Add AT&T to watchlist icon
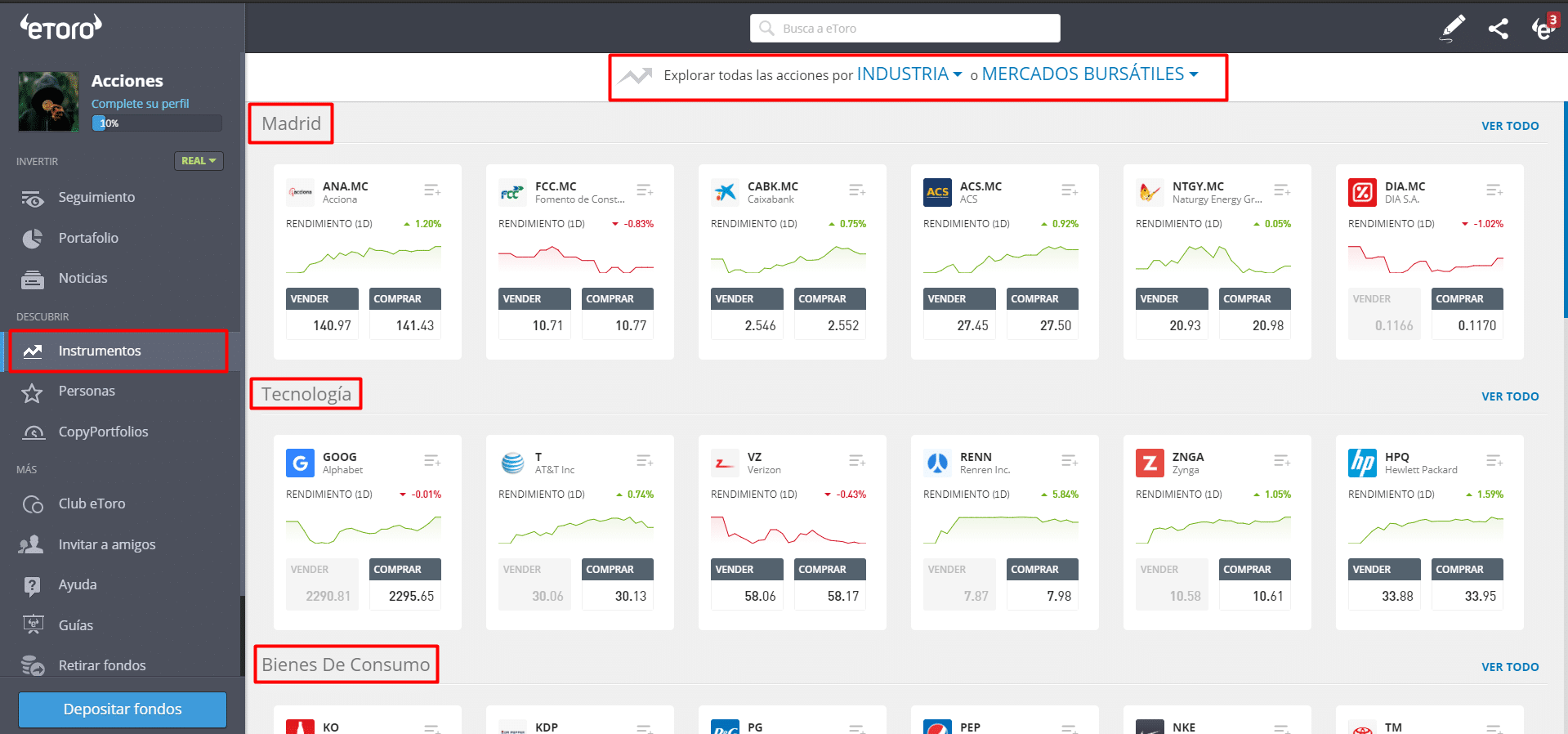1568x734 pixels. [x=645, y=461]
